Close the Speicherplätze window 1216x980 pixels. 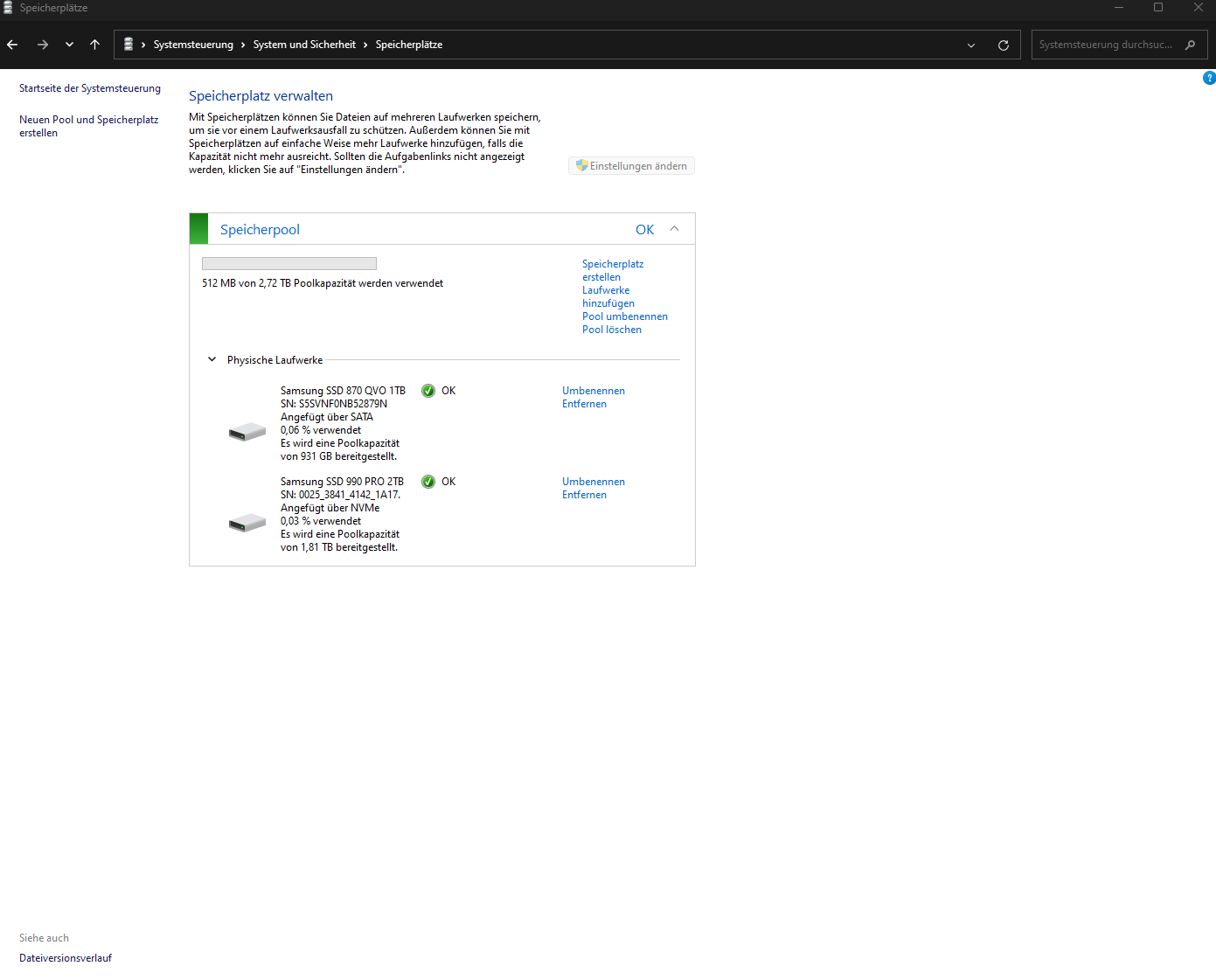pos(1198,8)
